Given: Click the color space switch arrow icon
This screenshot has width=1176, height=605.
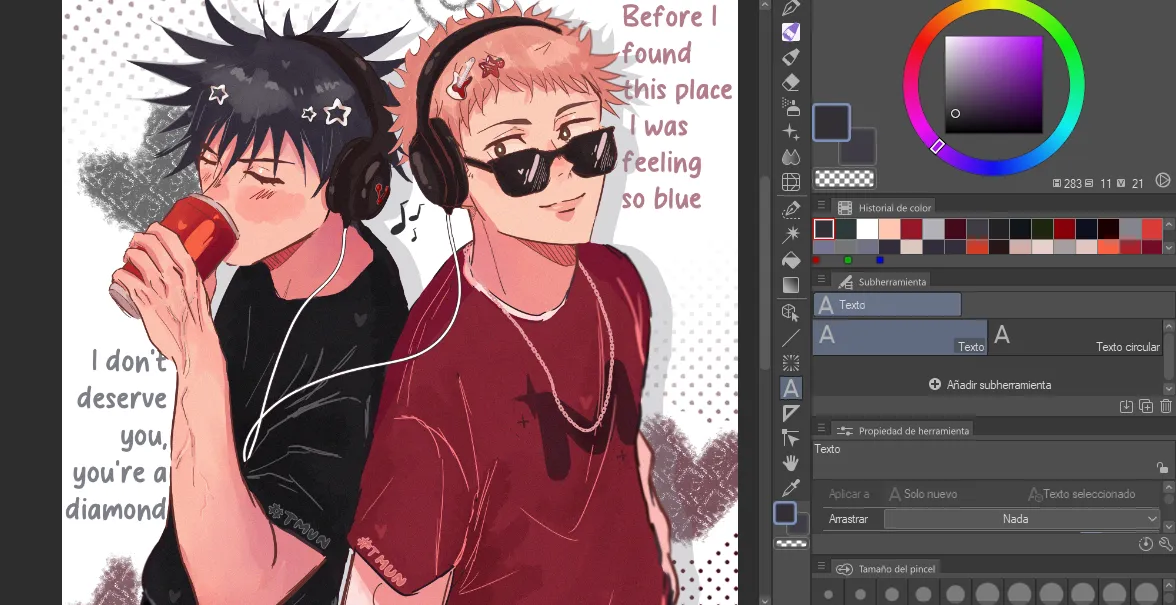Looking at the screenshot, I should 1162,180.
